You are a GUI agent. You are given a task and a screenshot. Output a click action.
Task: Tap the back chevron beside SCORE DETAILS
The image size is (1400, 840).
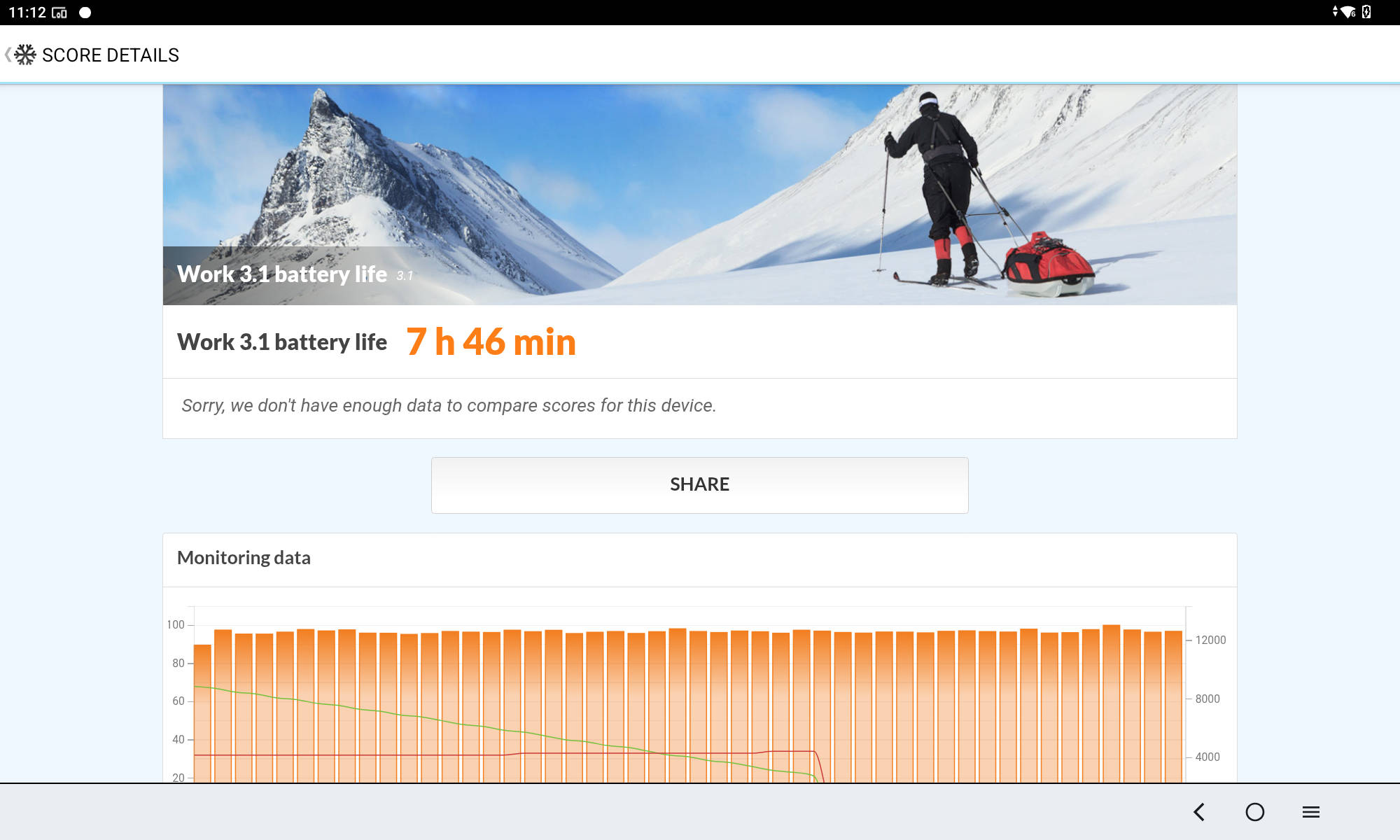pyautogui.click(x=8, y=55)
